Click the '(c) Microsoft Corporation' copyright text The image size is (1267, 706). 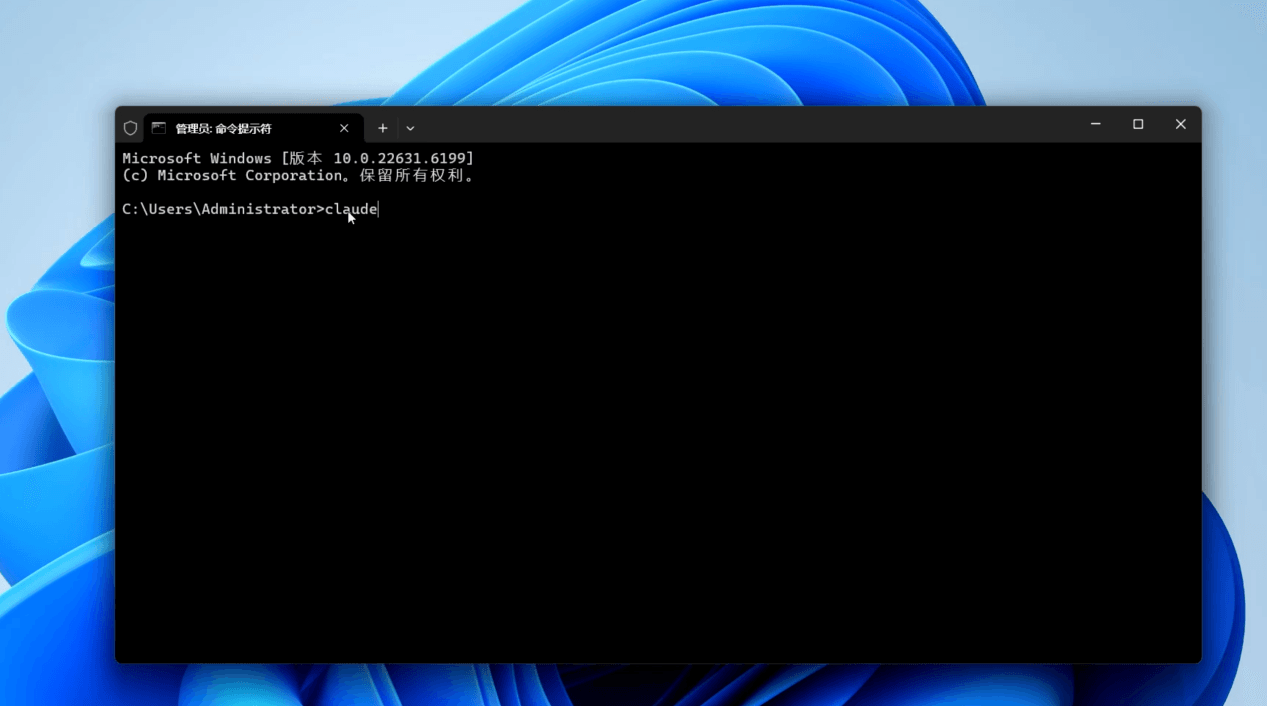[x=232, y=176]
